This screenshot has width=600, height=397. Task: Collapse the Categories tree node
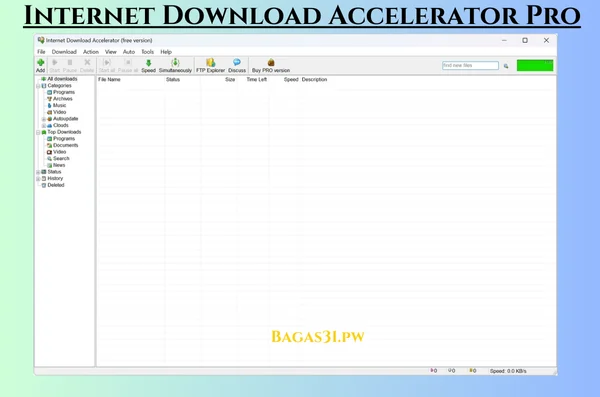[38, 86]
